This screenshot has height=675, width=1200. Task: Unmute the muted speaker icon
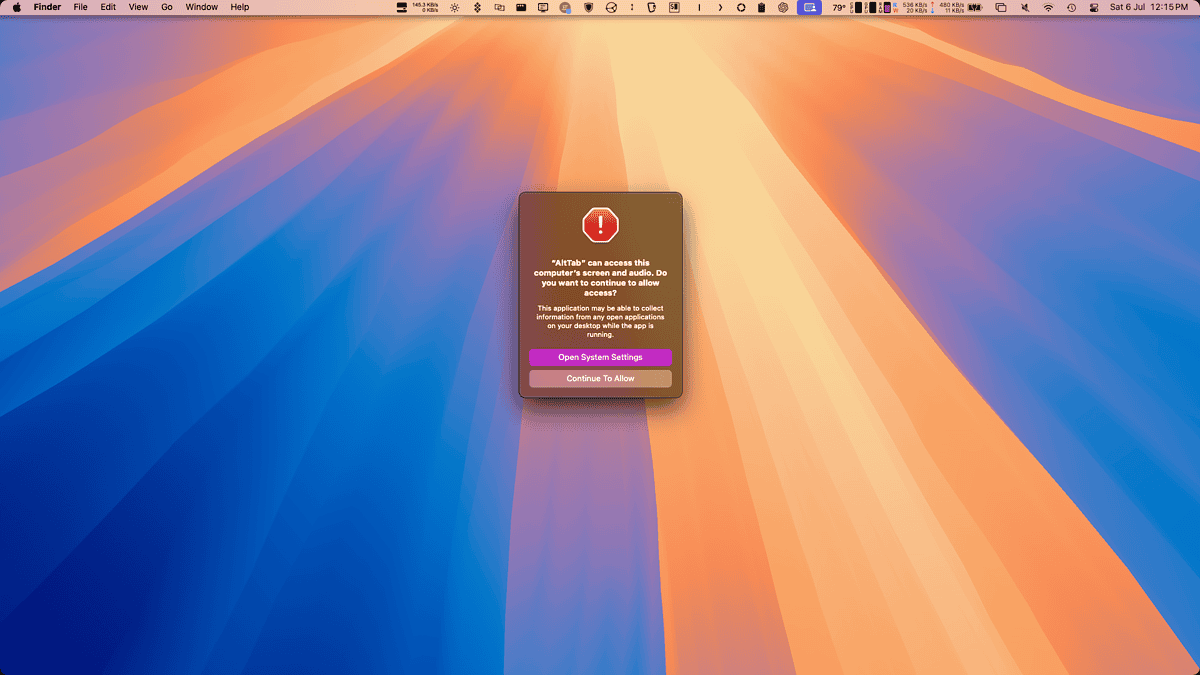point(1024,7)
